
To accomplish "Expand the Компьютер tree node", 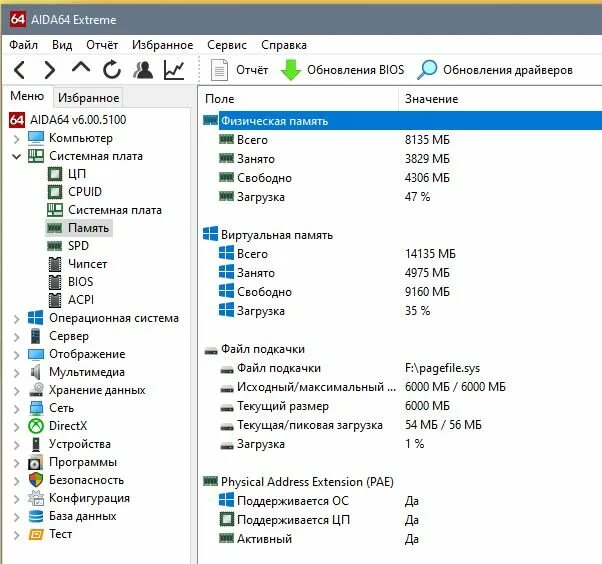I will point(17,139).
